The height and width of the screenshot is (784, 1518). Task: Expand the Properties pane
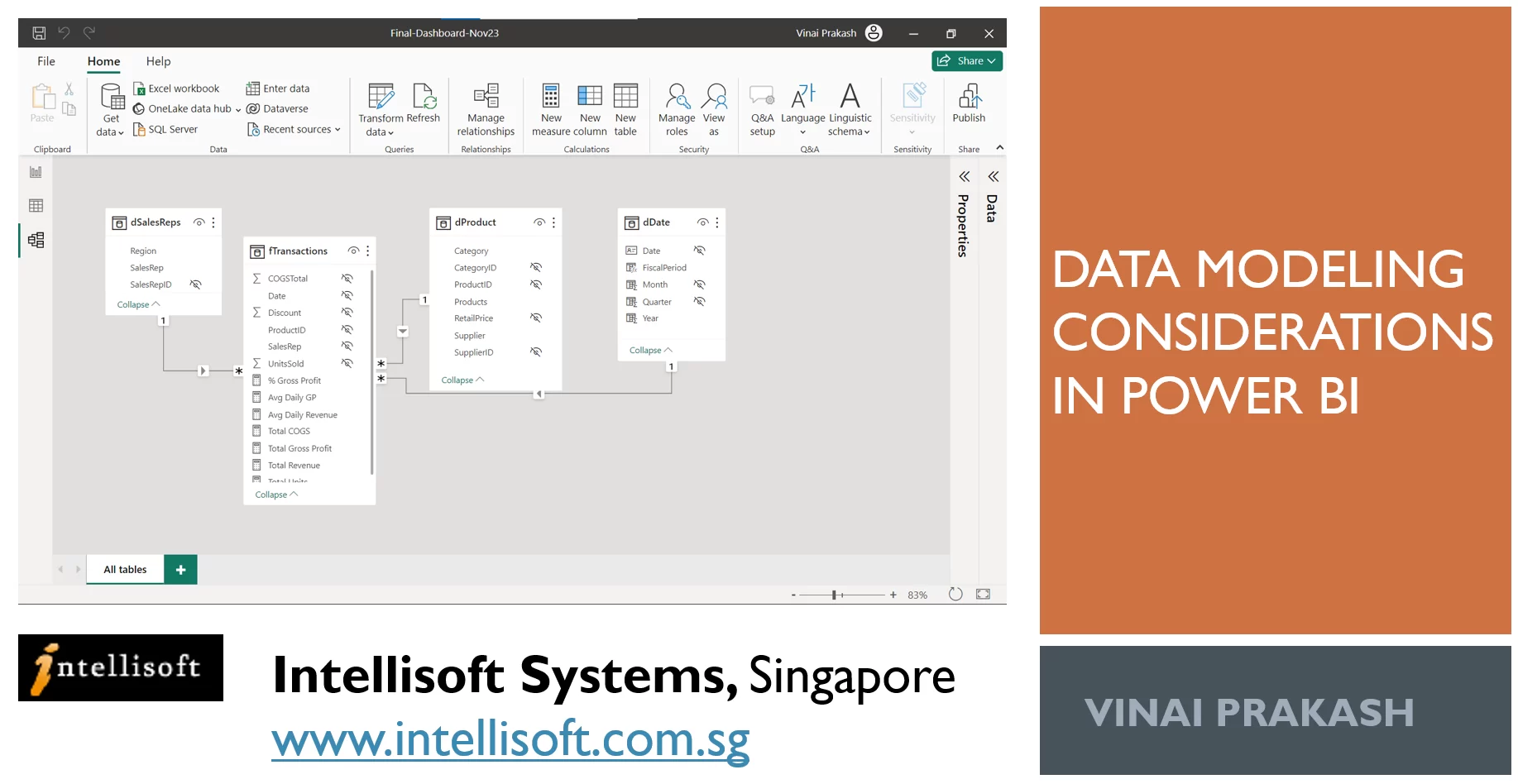[x=964, y=177]
